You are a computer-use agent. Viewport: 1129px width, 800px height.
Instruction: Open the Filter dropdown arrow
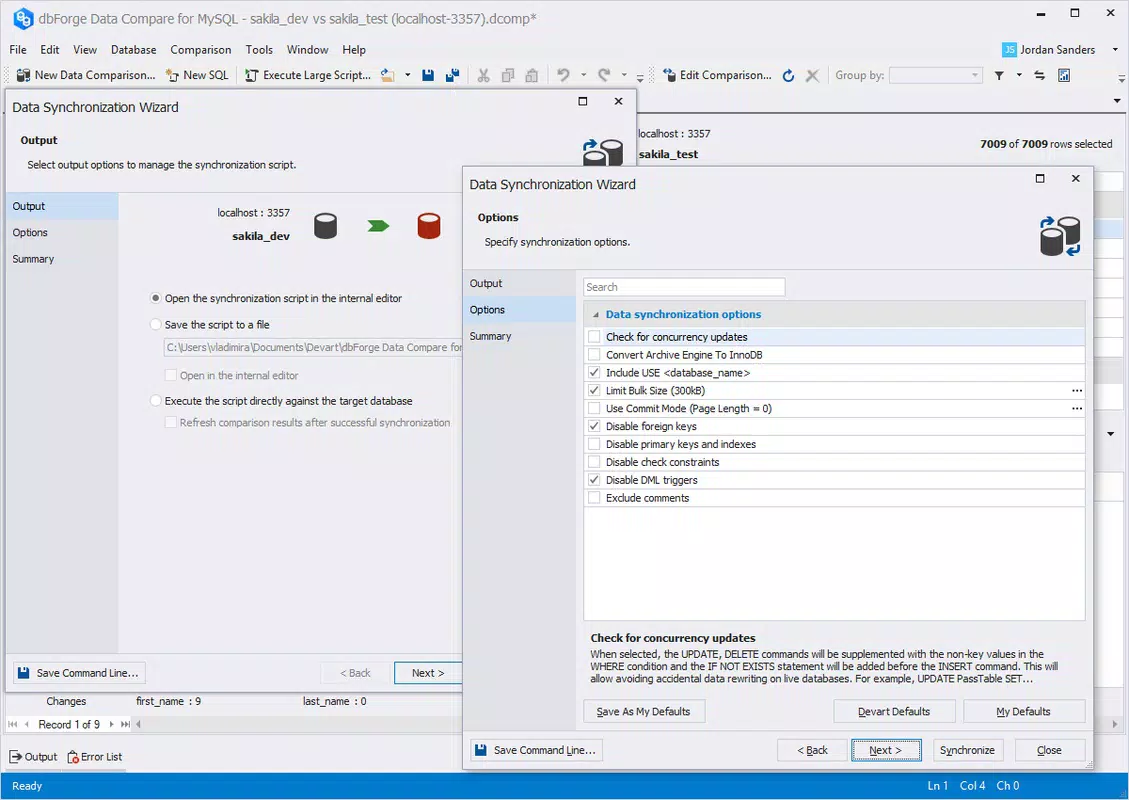click(1019, 75)
